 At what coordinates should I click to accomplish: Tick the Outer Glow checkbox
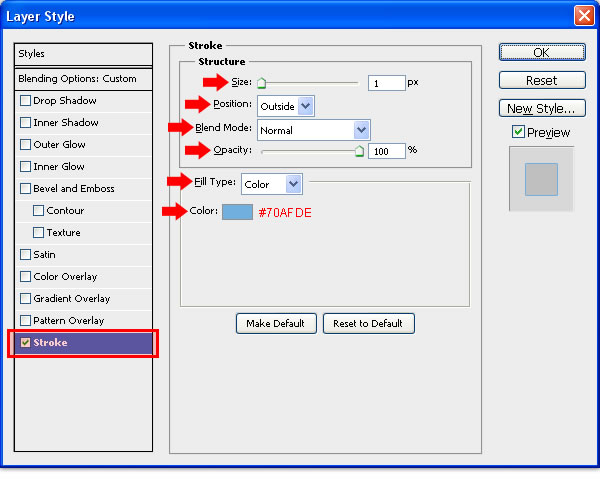[25, 145]
